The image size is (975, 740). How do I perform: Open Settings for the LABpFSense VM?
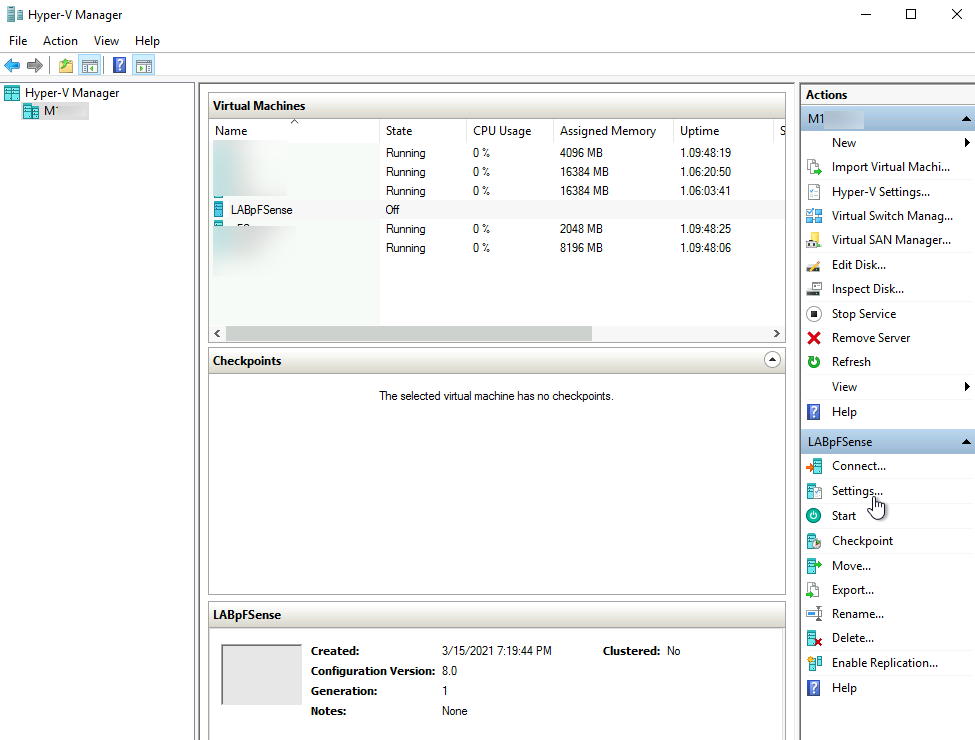857,491
